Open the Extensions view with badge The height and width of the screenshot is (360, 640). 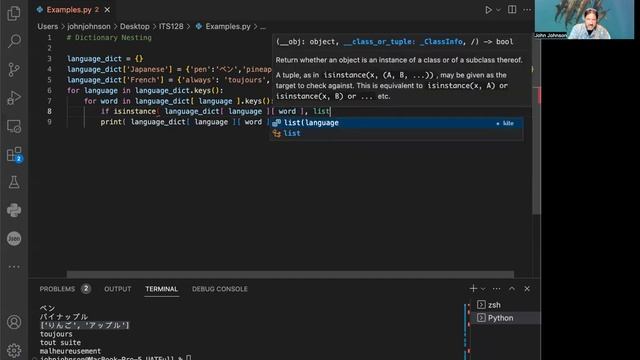(x=14, y=155)
